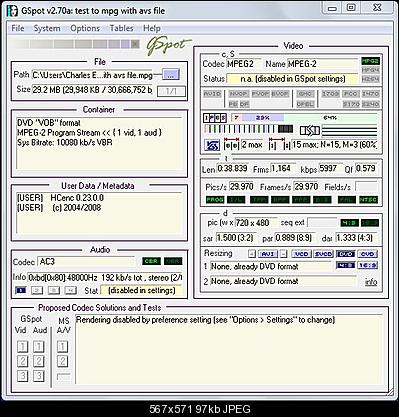Select audio stream 1 button
Screen dimensions: 399x417
pyautogui.click(x=21, y=290)
